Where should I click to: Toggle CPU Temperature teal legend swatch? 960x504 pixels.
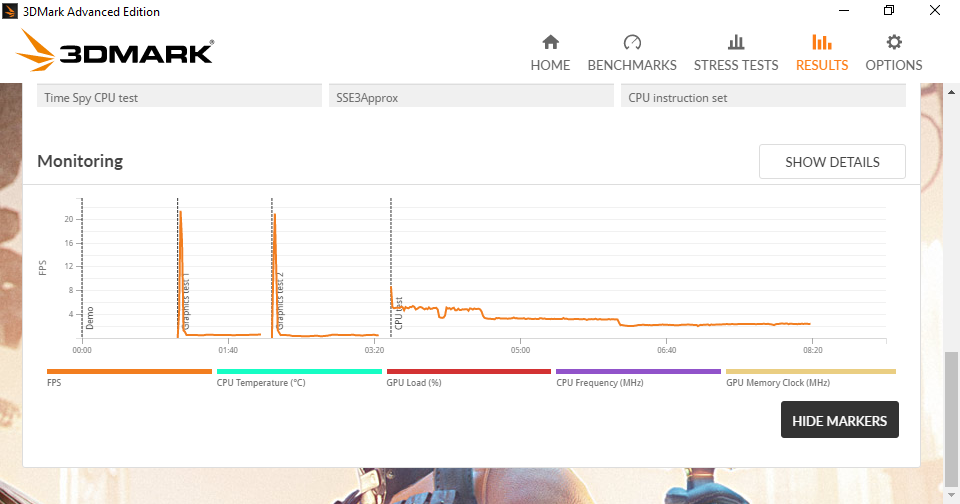[x=299, y=371]
